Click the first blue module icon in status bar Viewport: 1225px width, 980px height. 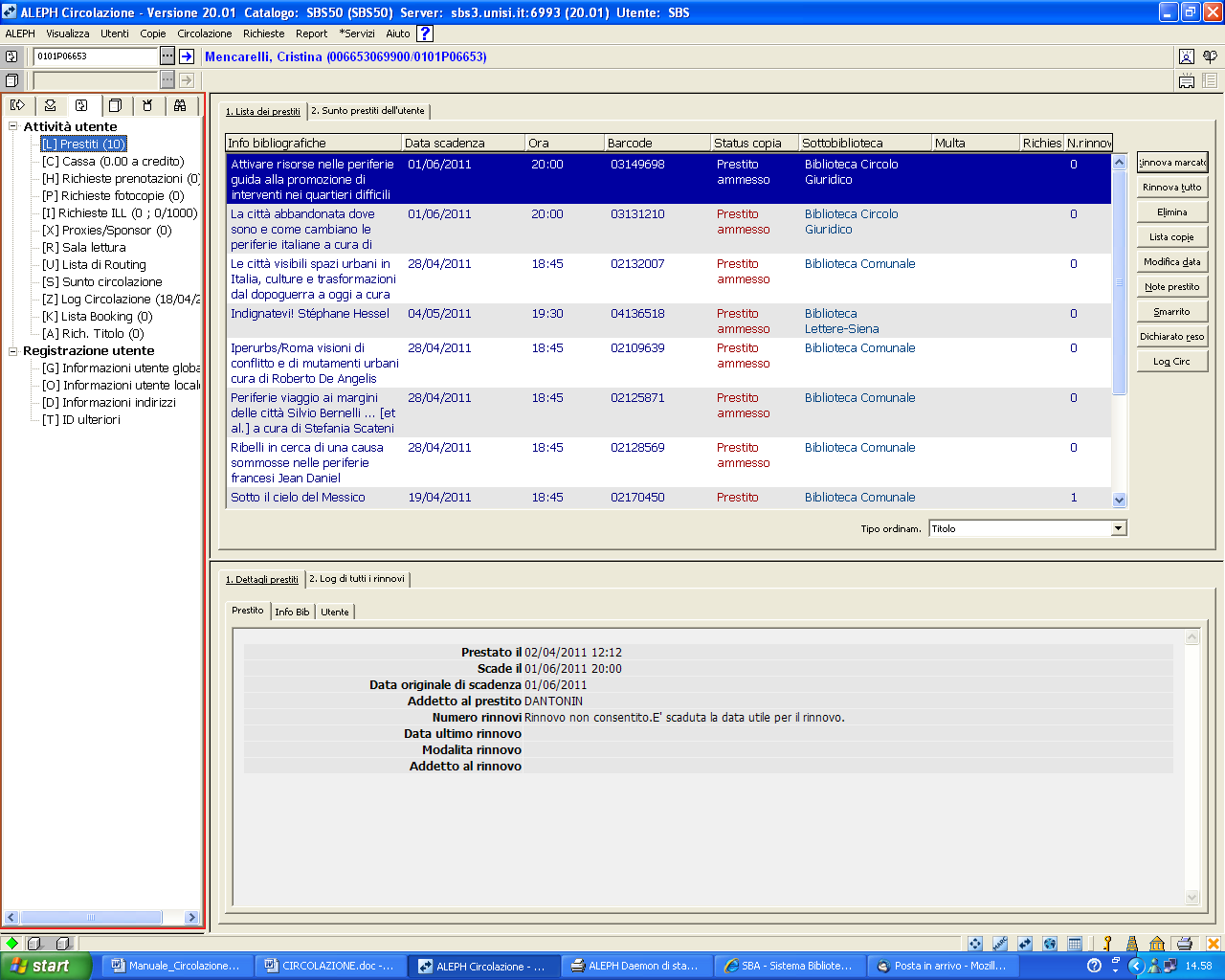point(975,944)
